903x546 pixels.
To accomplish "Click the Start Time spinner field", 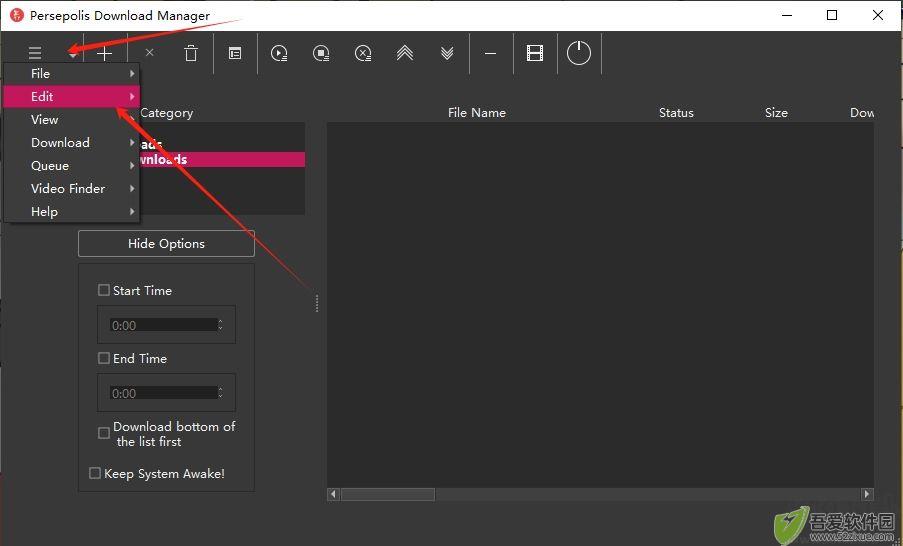I will (x=166, y=325).
